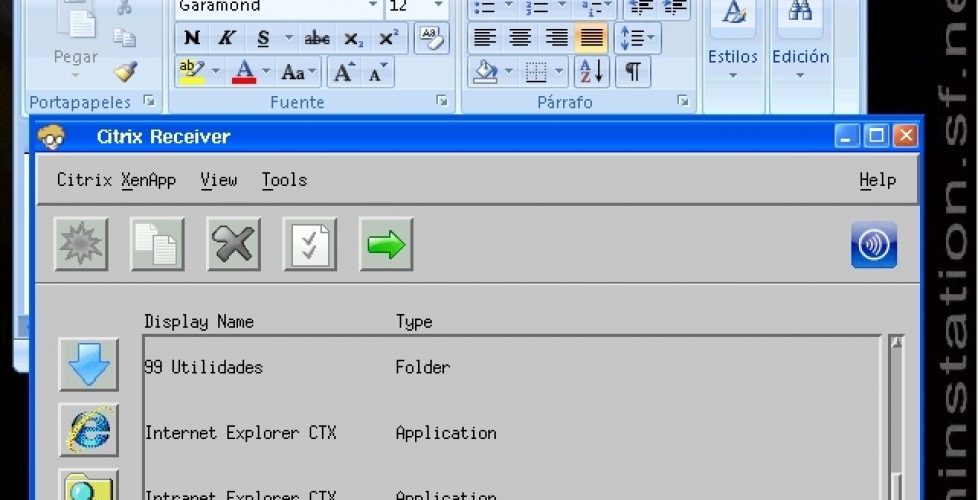Launch the Fuente dialog box
This screenshot has height=500, width=978.
pyautogui.click(x=442, y=101)
